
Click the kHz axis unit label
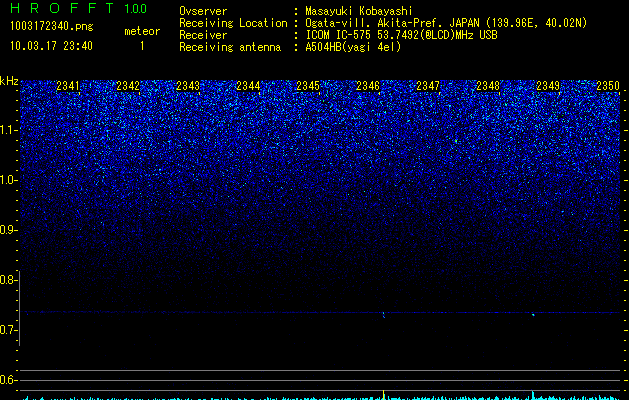point(9,81)
